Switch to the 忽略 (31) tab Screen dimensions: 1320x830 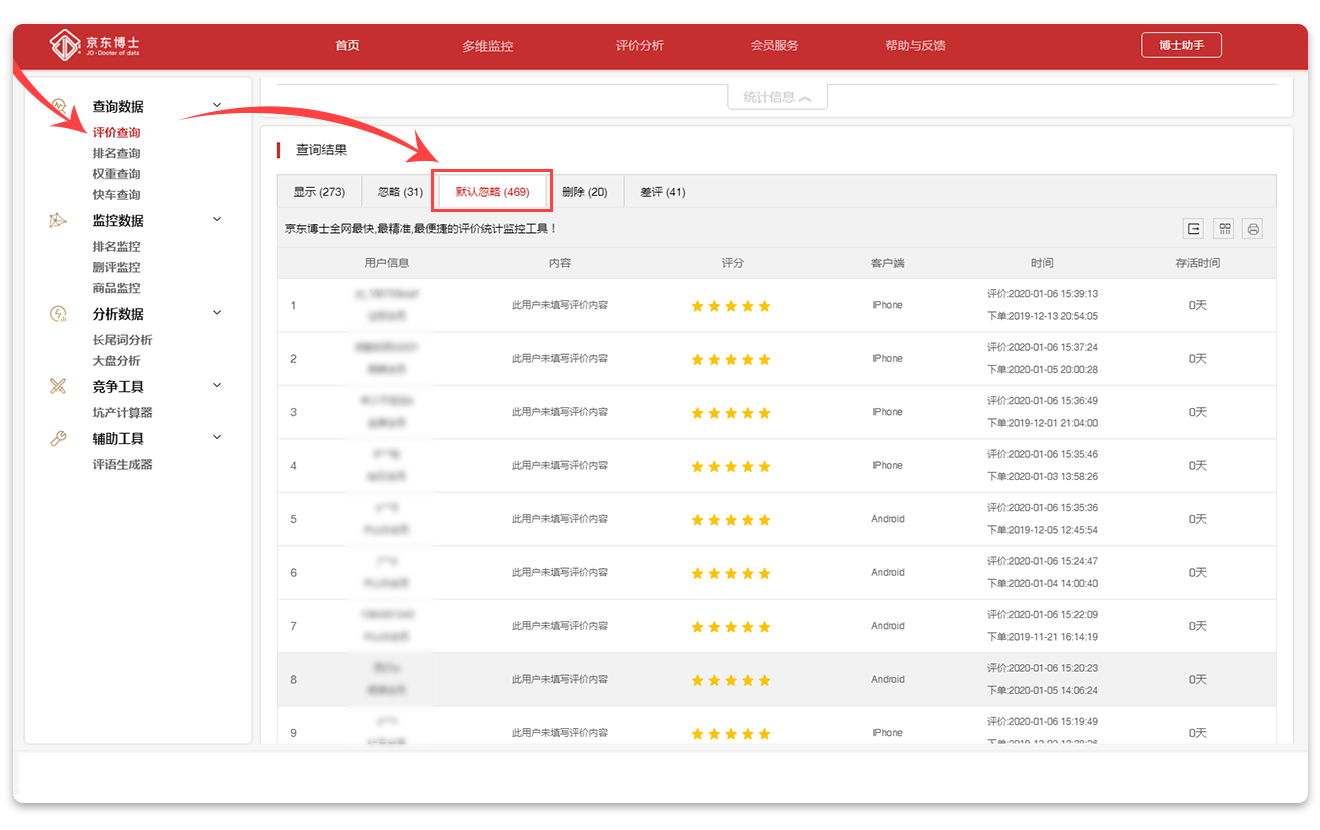[x=400, y=192]
